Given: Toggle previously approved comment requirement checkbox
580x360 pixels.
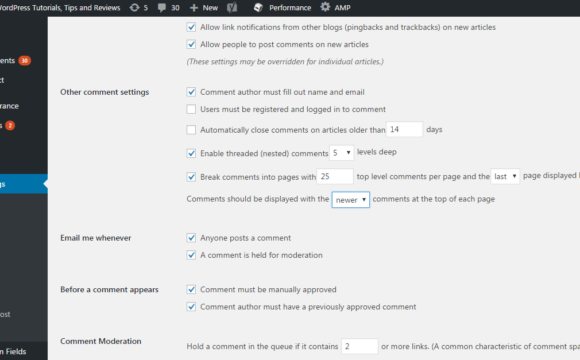Looking at the screenshot, I should (191, 307).
